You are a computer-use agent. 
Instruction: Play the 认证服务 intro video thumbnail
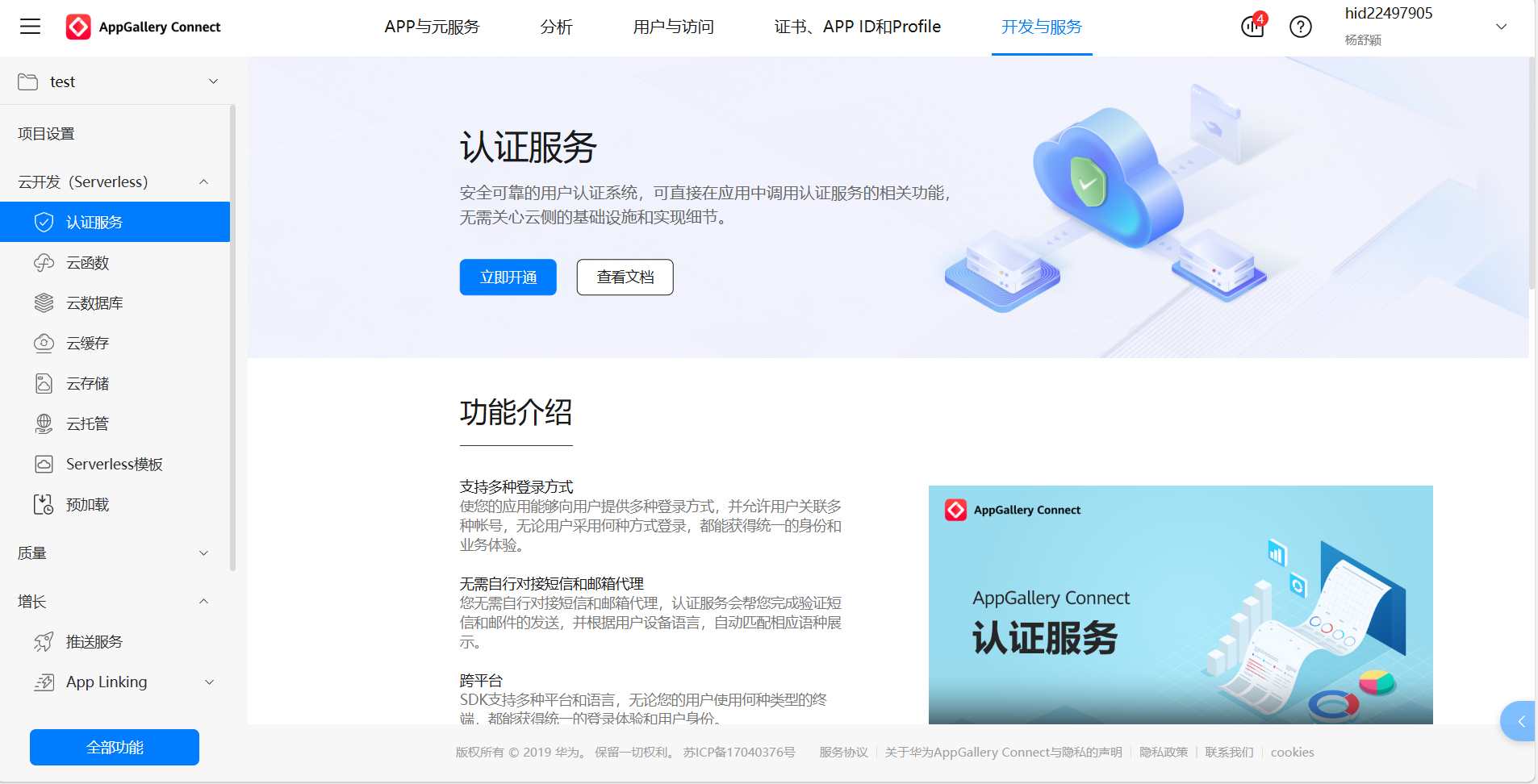click(x=1181, y=604)
